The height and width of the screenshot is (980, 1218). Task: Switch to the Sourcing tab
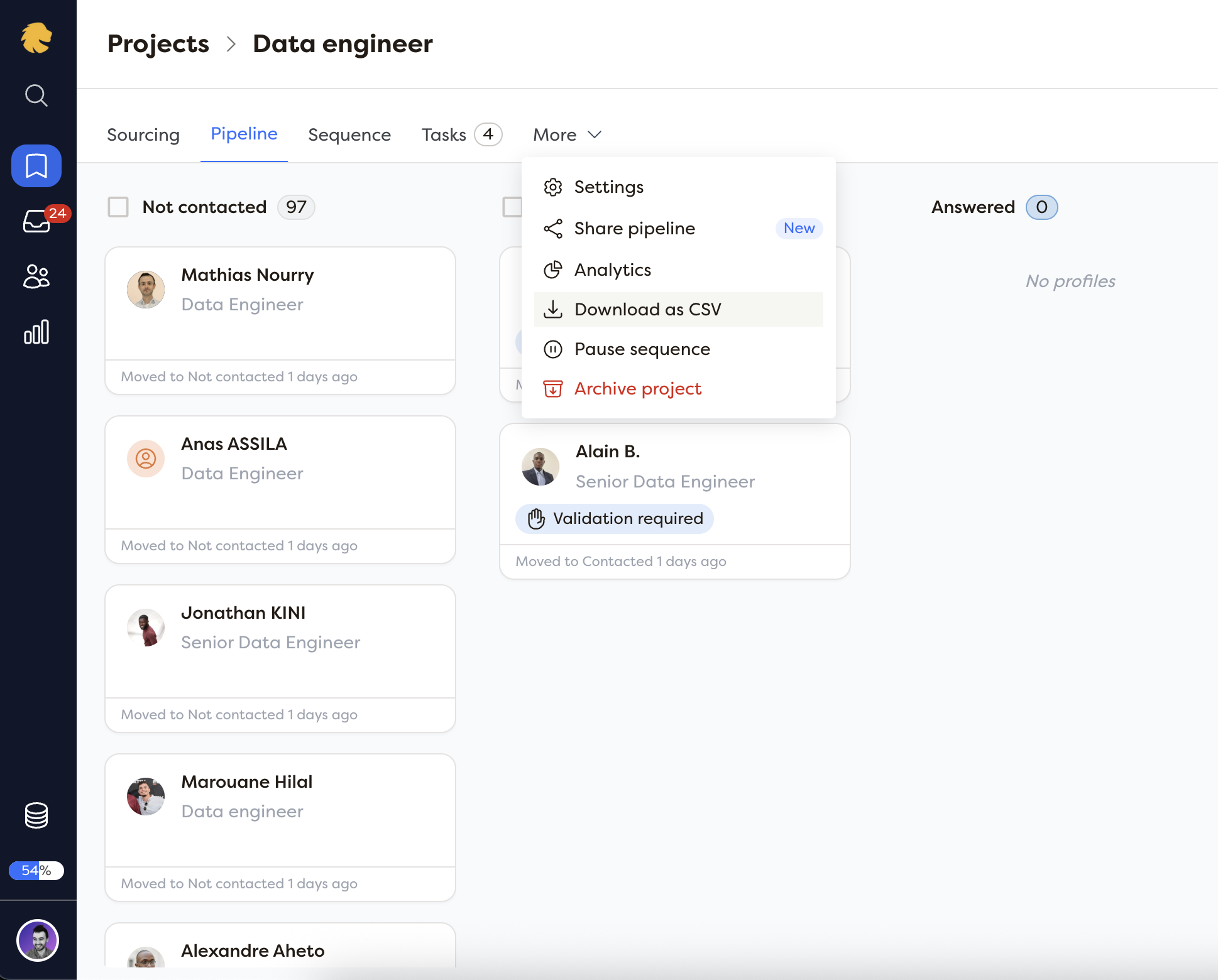[x=143, y=134]
